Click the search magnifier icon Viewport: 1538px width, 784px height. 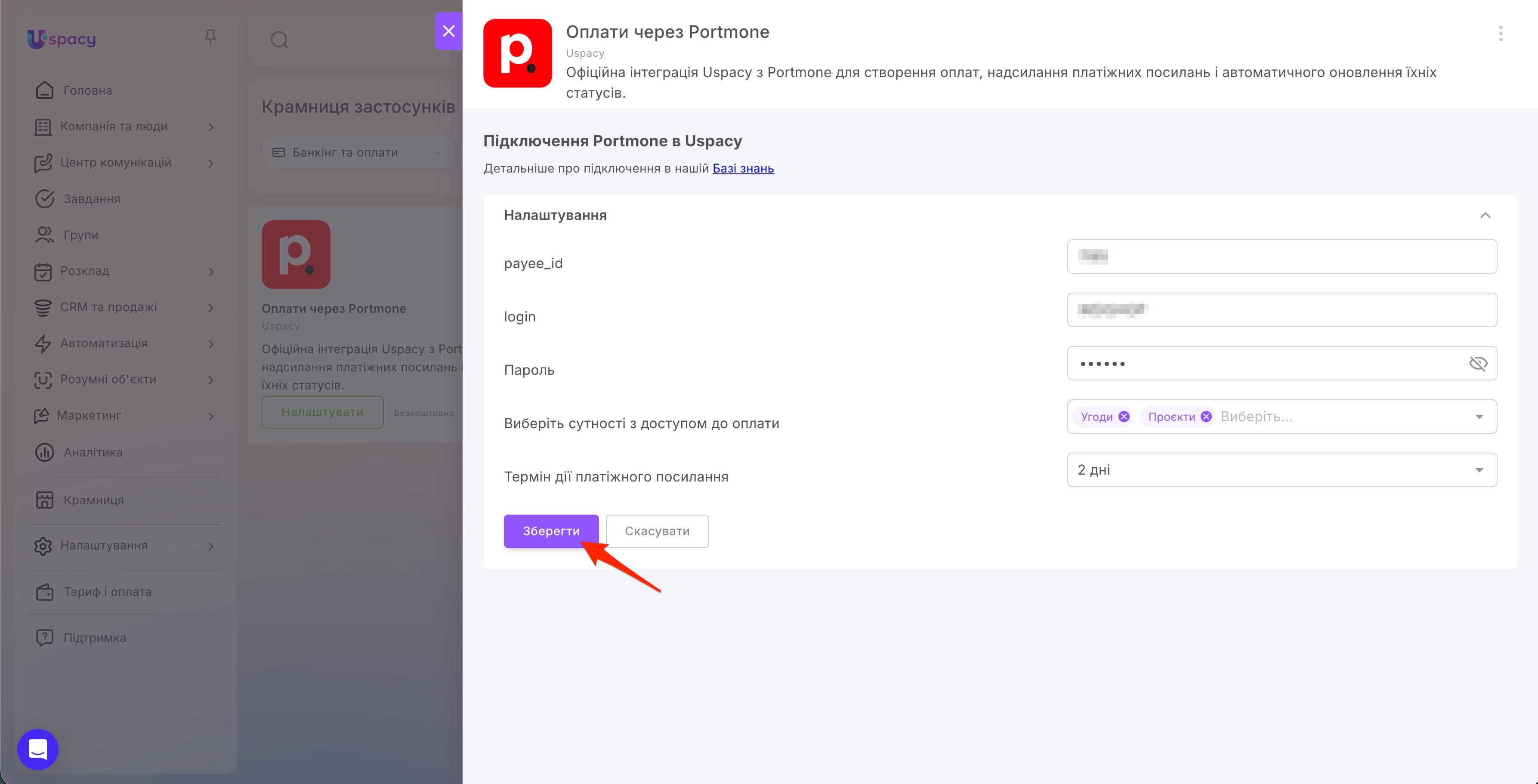279,40
